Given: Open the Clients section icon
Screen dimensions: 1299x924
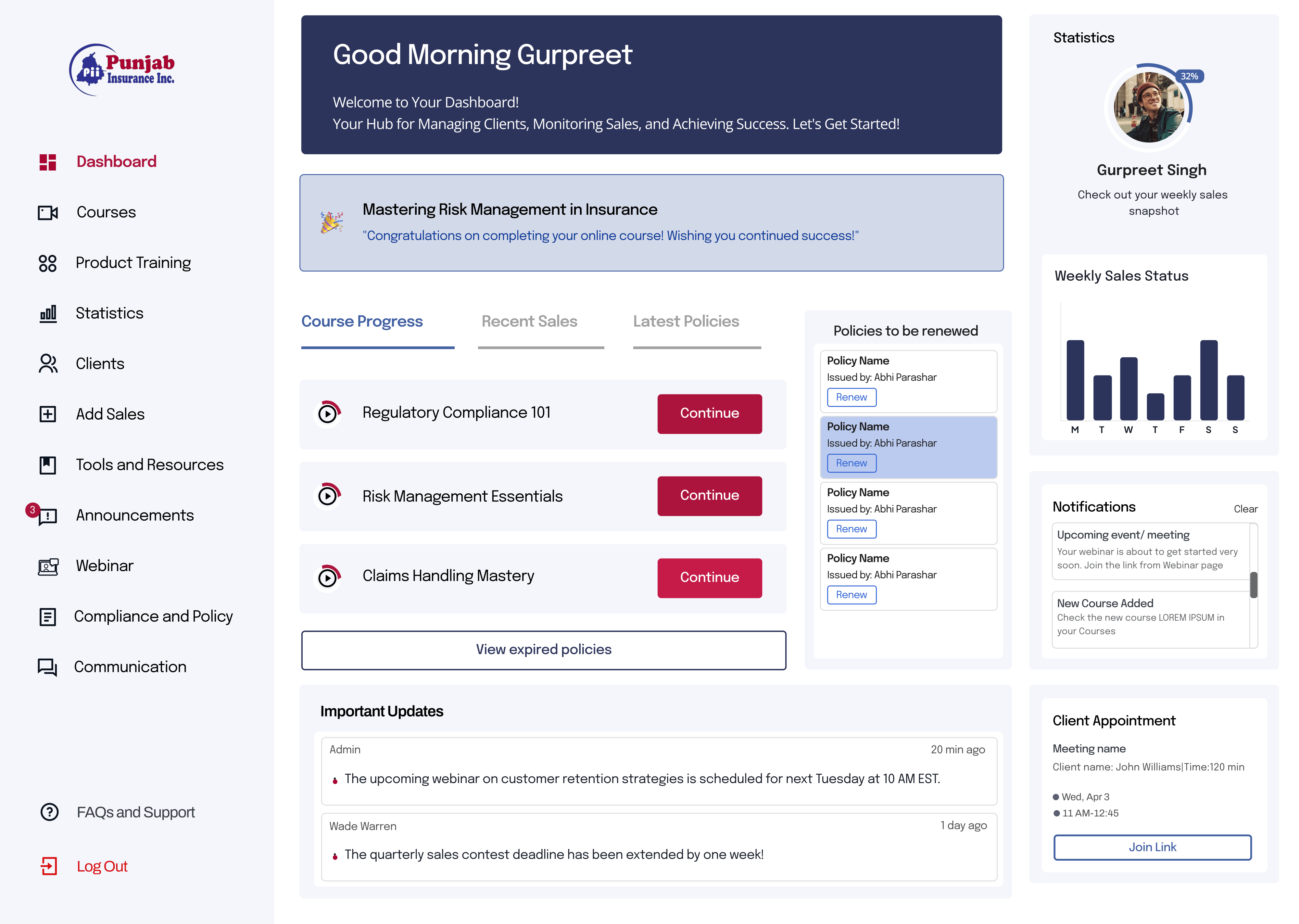Looking at the screenshot, I should point(48,363).
